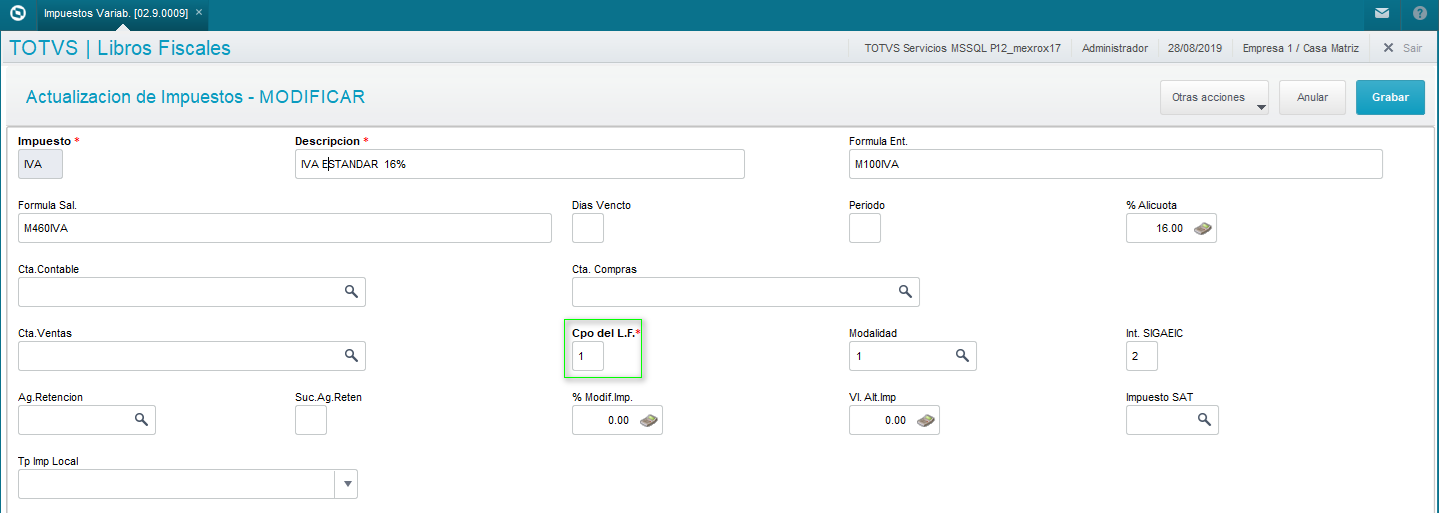Edit the Cpo del L.F. field

[588, 356]
